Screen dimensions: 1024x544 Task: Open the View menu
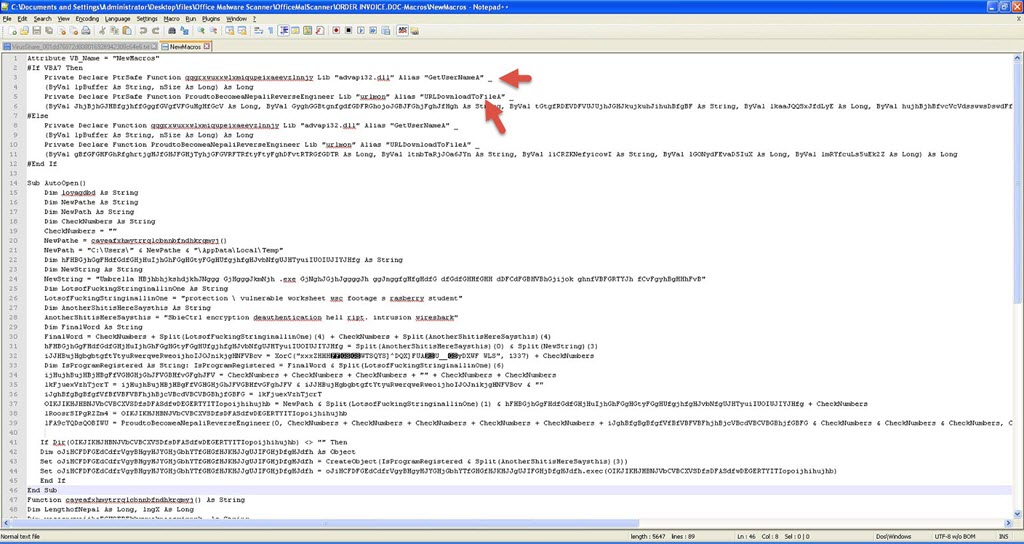(x=64, y=19)
